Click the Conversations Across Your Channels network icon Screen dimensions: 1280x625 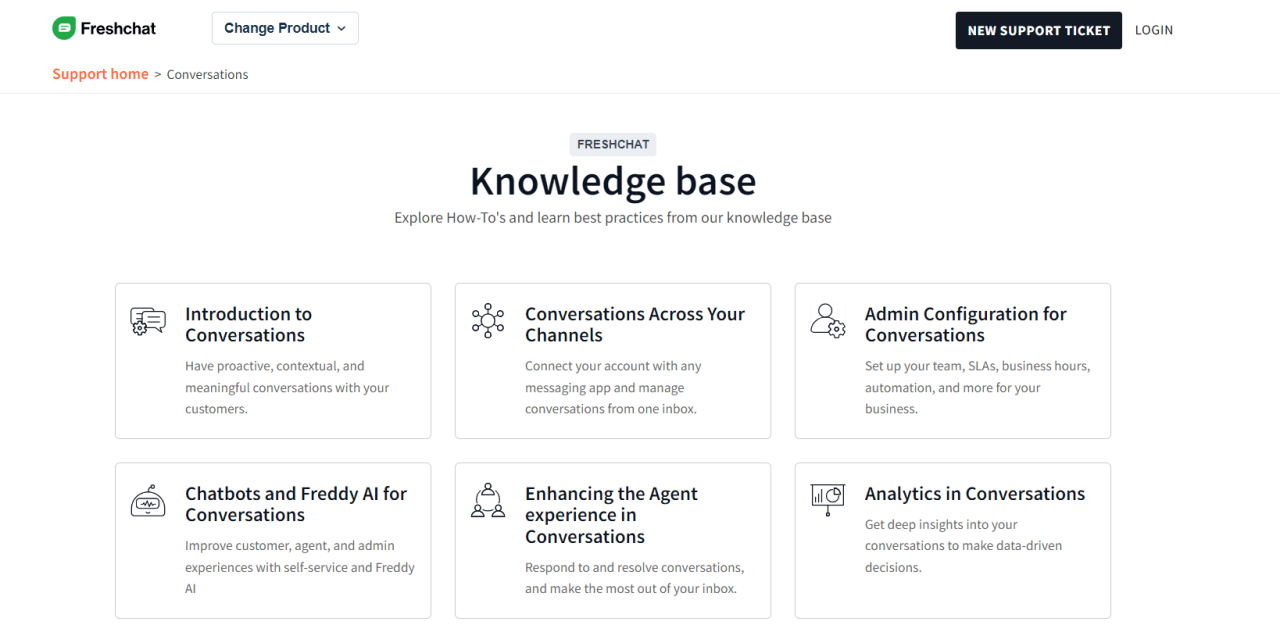click(x=488, y=320)
